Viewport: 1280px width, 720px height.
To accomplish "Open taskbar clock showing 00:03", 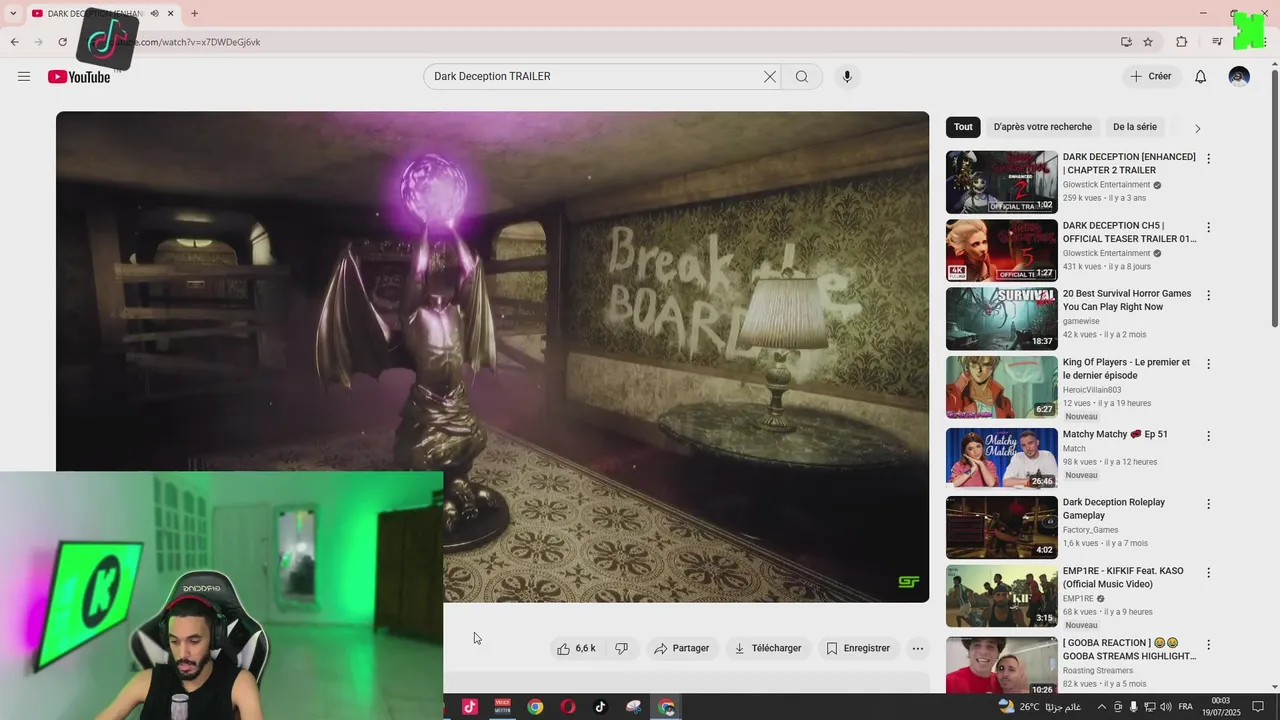I will [1221, 707].
